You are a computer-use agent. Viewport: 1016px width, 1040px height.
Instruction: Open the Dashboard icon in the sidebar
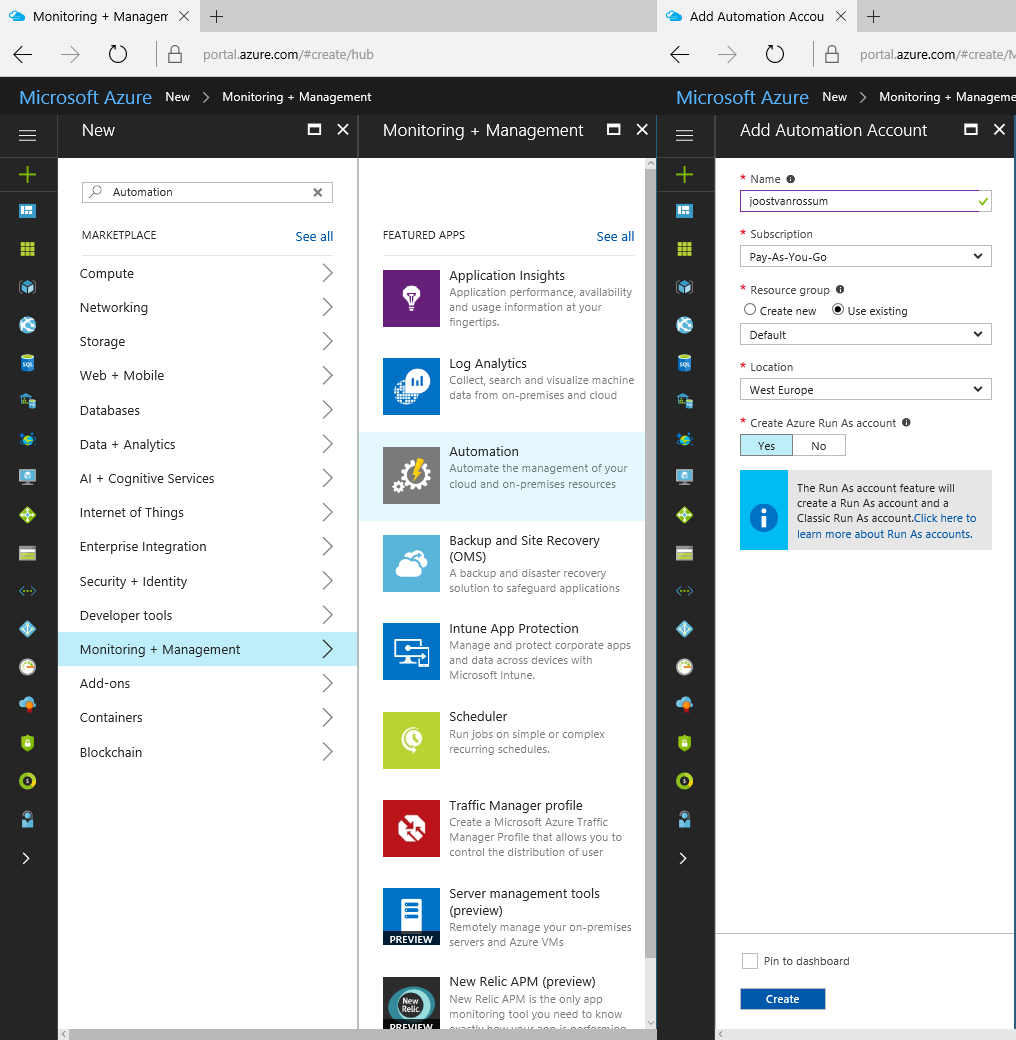tap(27, 211)
